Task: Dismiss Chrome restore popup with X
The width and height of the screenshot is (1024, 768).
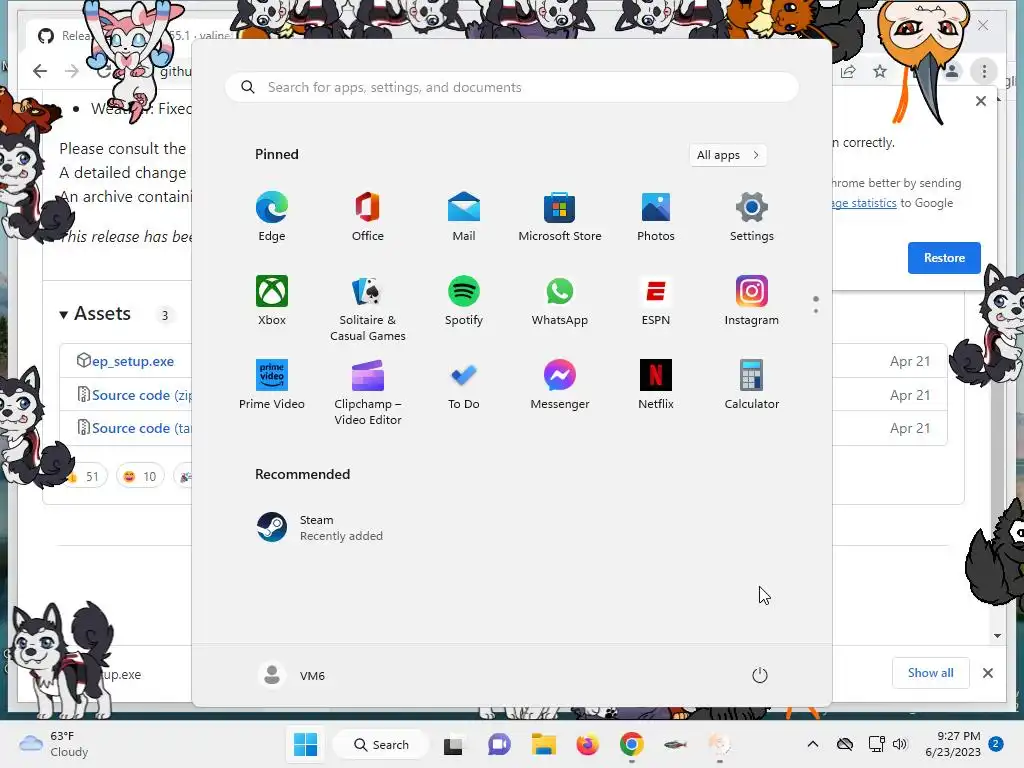Action: [x=981, y=101]
